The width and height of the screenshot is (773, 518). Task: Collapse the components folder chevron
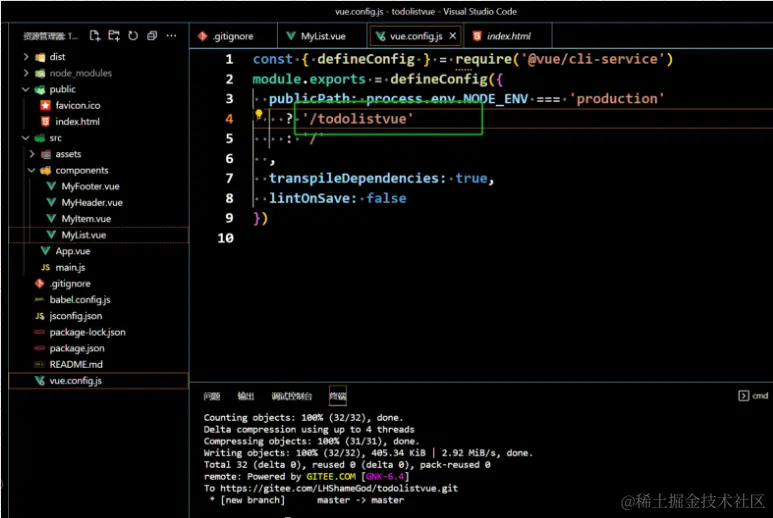tap(32, 170)
